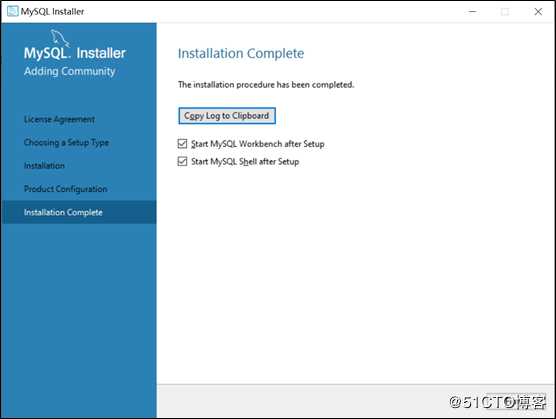Go to the Installation step in sidebar
The image size is (556, 419).
pyautogui.click(x=44, y=166)
